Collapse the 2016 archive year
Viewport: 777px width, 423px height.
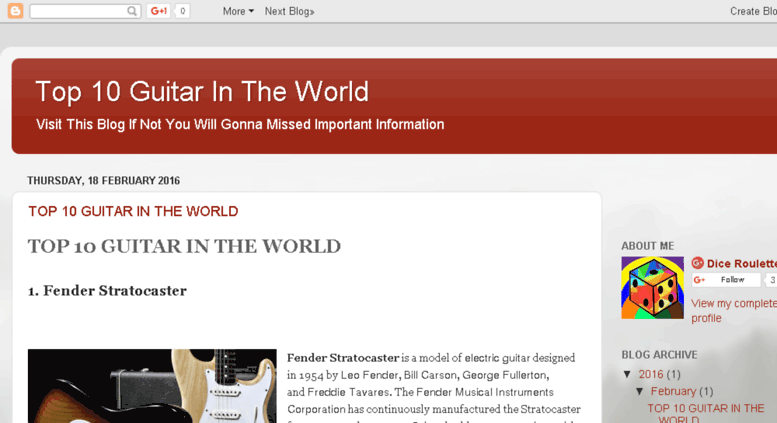click(627, 374)
